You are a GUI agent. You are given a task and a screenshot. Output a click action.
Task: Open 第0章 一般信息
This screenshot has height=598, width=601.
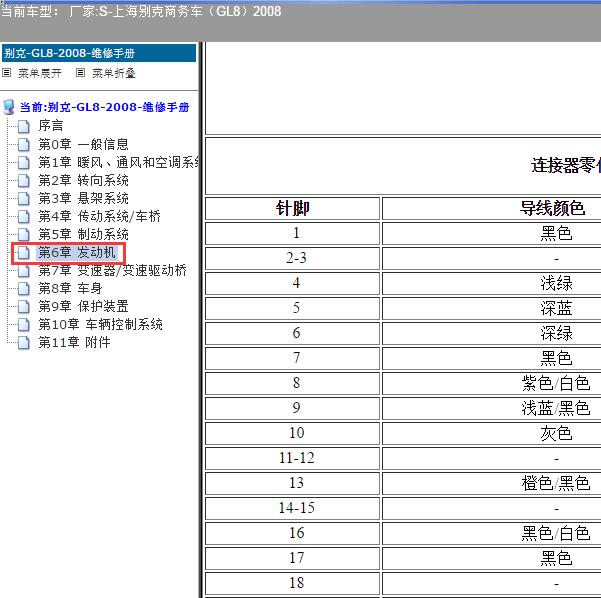point(84,144)
